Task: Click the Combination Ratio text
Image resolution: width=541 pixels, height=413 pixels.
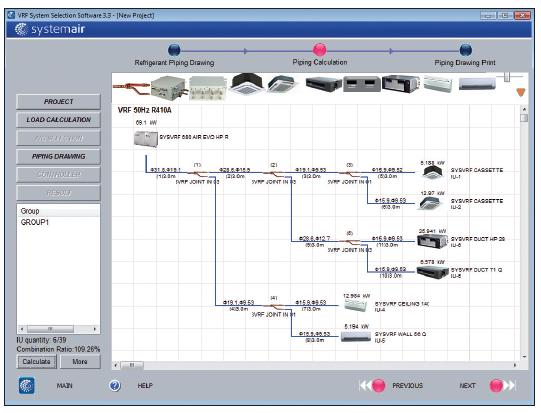Action: pyautogui.click(x=58, y=349)
